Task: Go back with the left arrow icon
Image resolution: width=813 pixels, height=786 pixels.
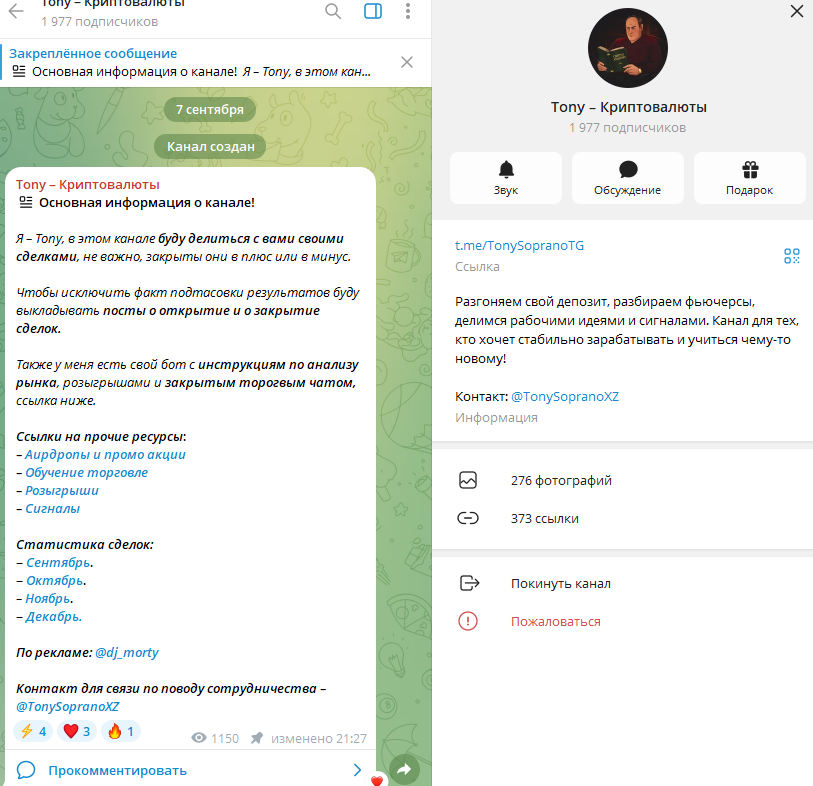Action: [x=16, y=11]
